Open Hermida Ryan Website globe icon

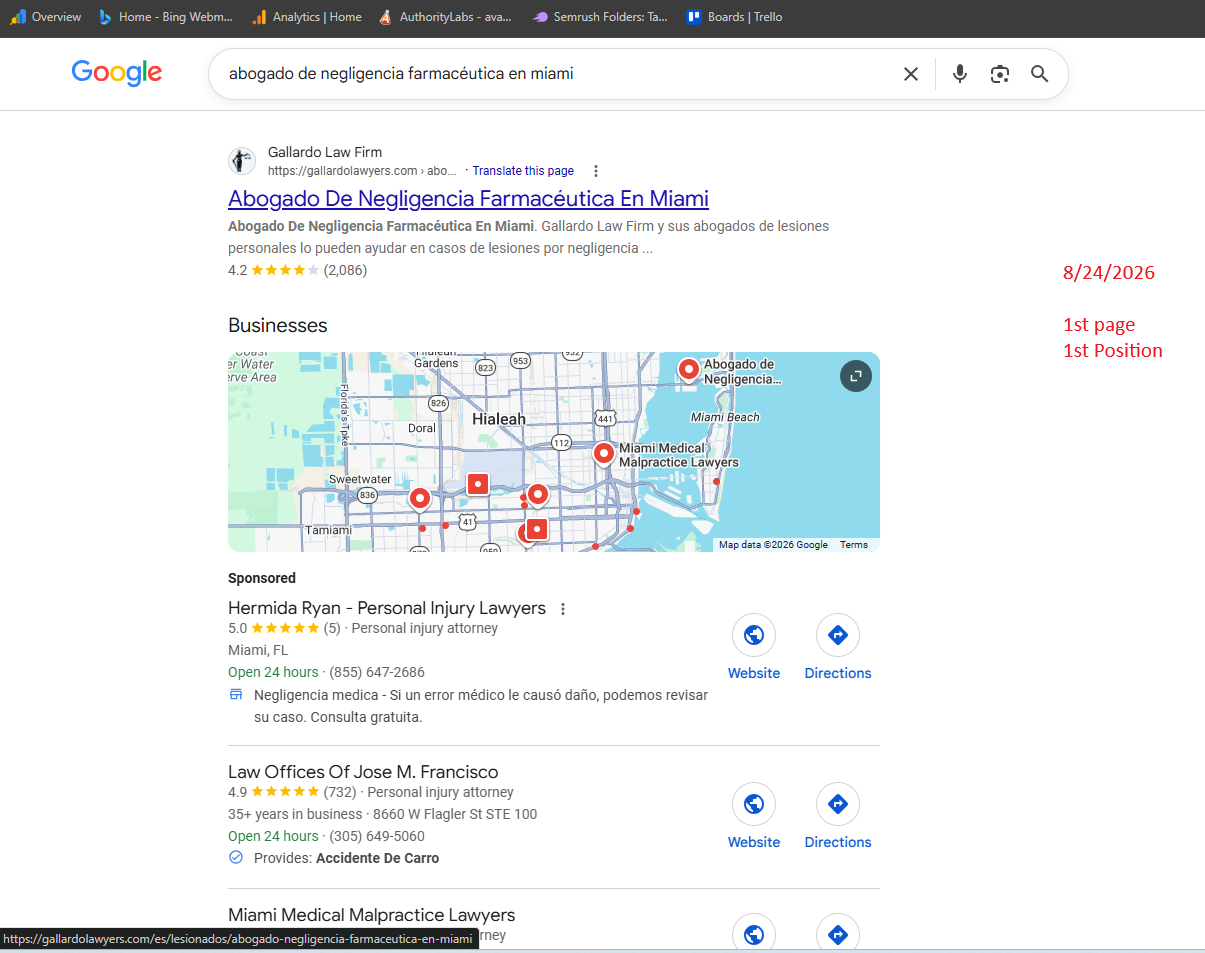[754, 635]
